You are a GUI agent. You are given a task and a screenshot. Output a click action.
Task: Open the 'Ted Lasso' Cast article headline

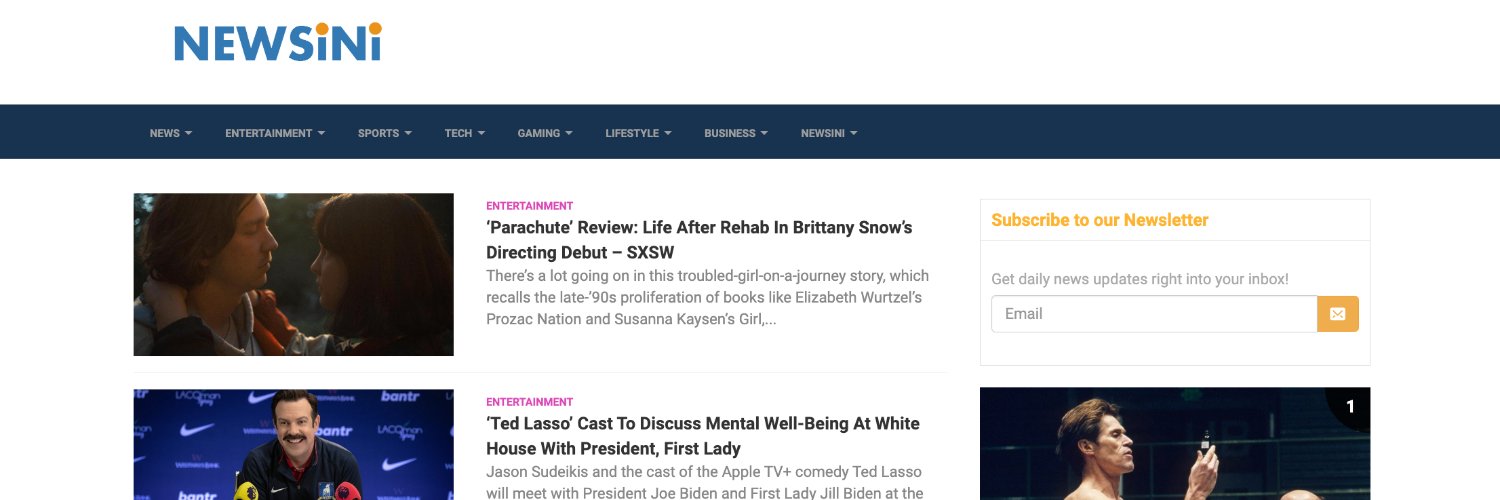tap(703, 436)
